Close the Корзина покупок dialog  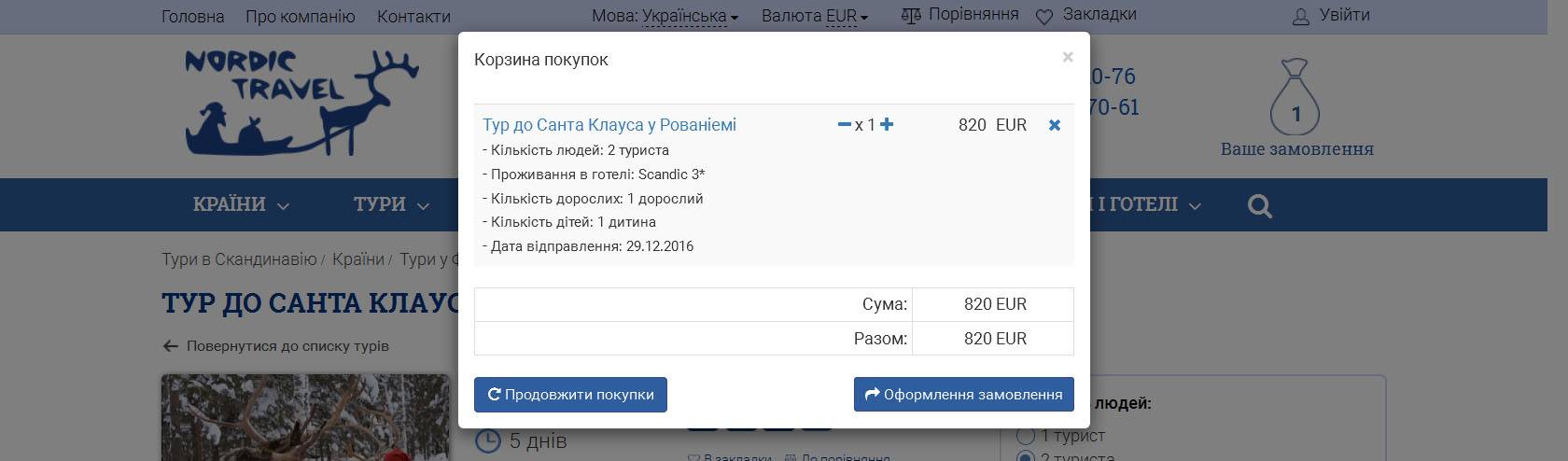click(x=1068, y=57)
